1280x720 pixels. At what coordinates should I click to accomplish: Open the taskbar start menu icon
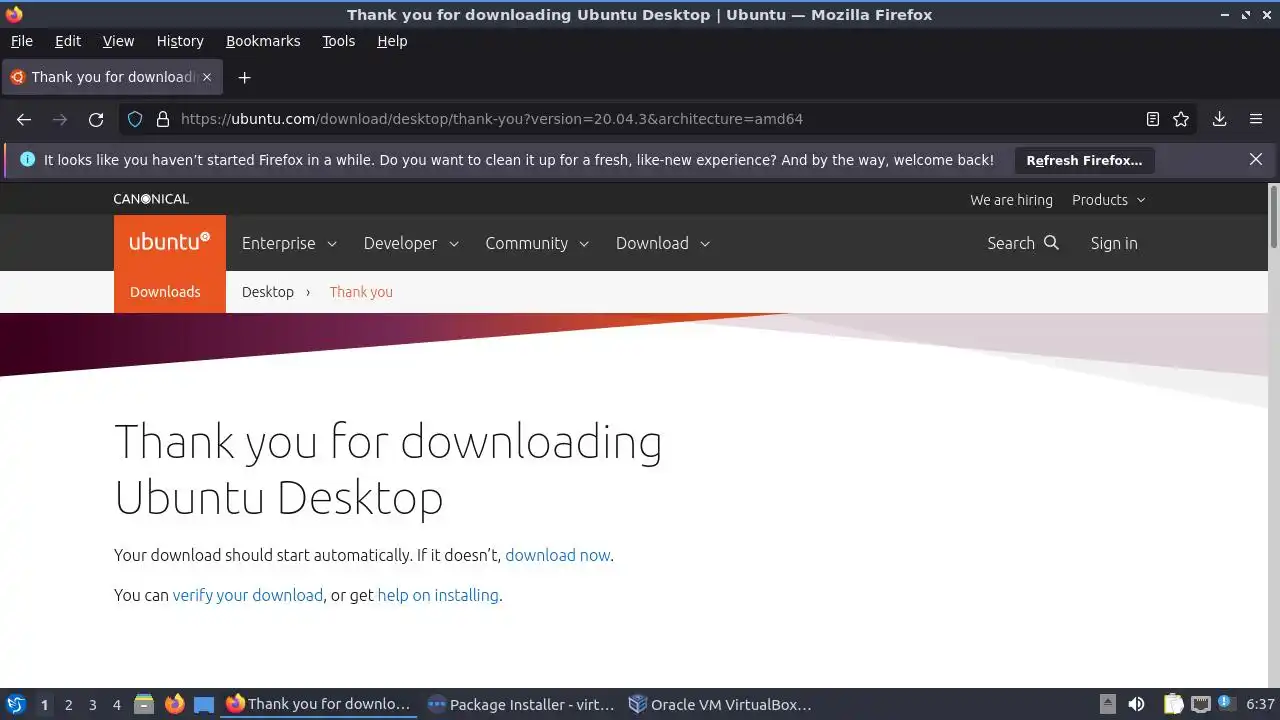coord(16,704)
